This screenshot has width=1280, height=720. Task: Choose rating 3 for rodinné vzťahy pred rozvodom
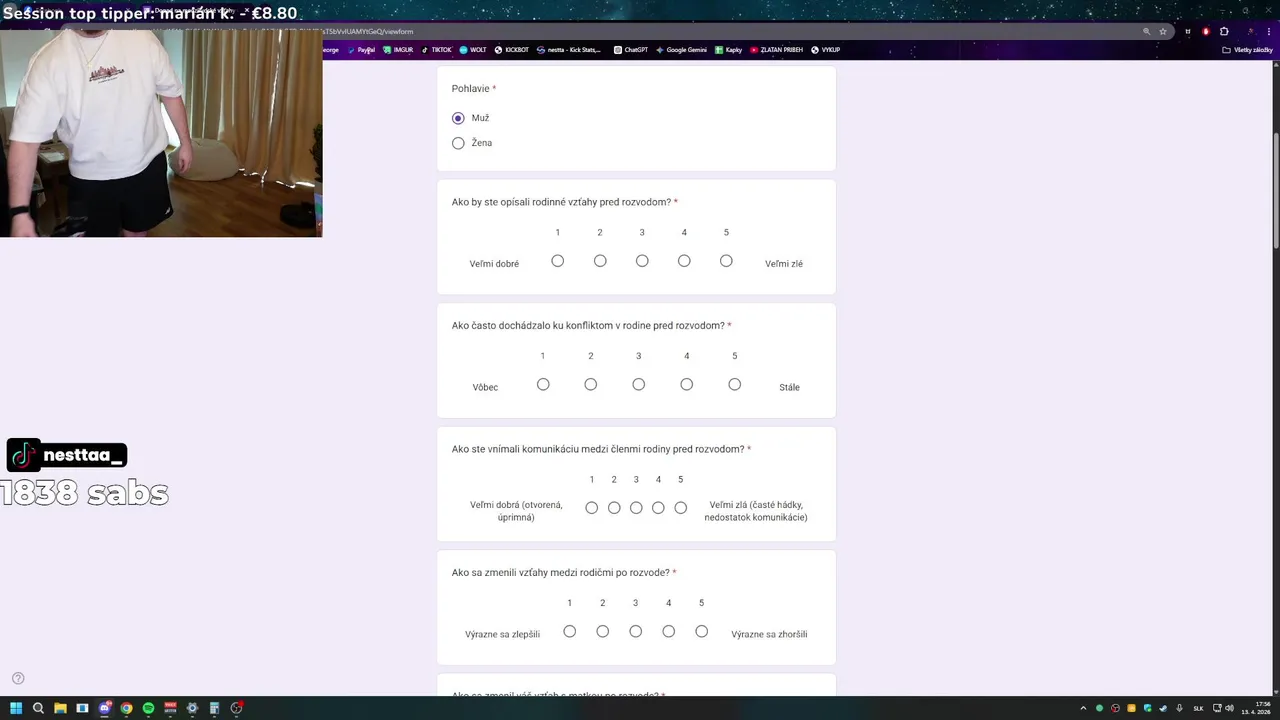642,261
